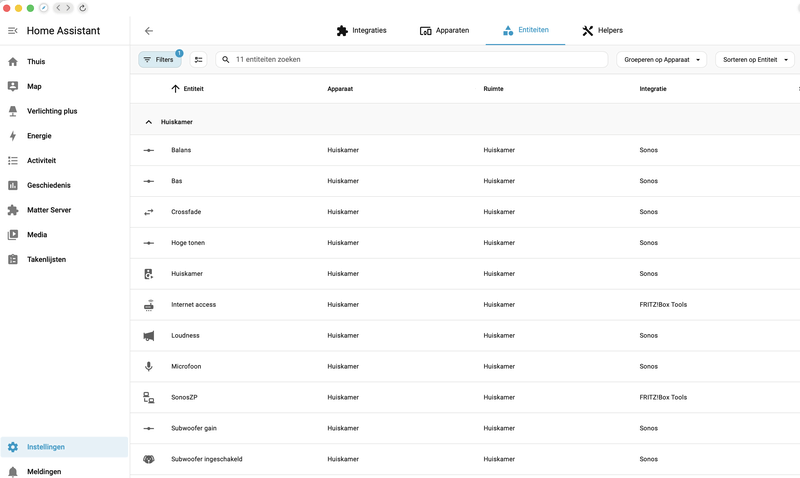This screenshot has width=800, height=478.
Task: Click the SonosZP network icon
Action: [148, 397]
